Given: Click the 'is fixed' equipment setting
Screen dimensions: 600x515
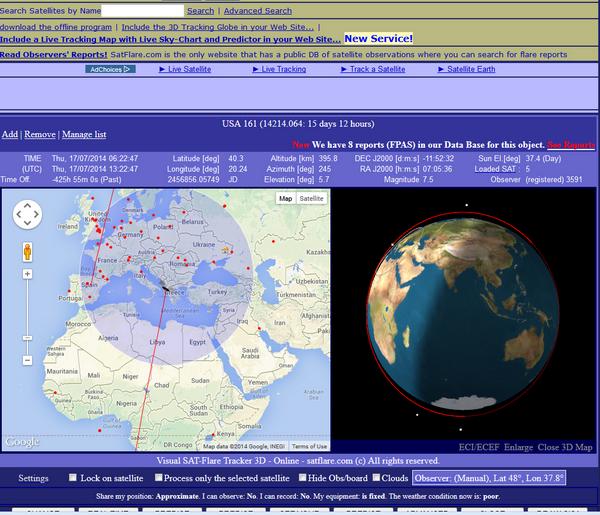Looking at the screenshot, I should (371, 496).
